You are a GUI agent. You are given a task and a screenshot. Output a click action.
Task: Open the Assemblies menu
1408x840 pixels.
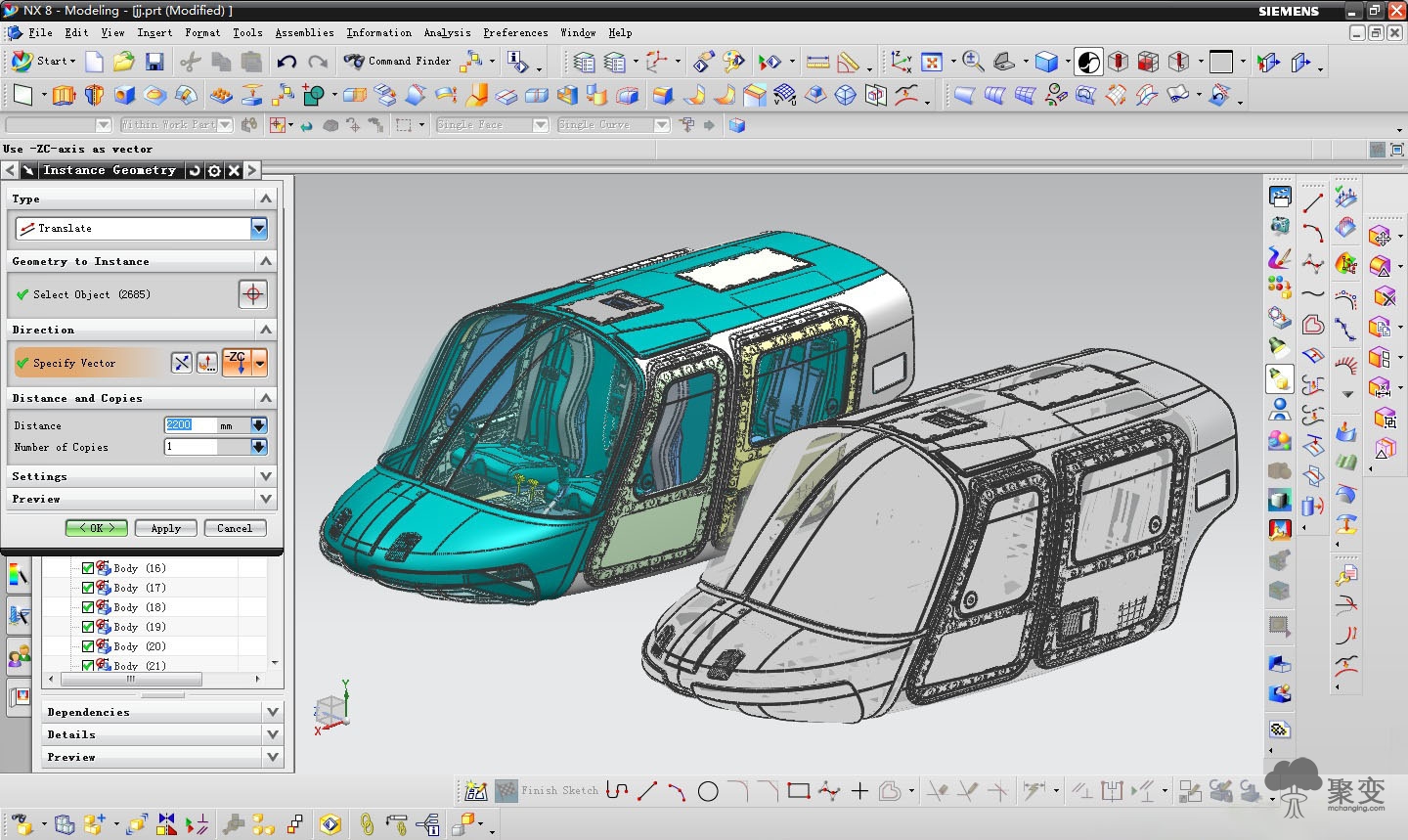pos(304,32)
